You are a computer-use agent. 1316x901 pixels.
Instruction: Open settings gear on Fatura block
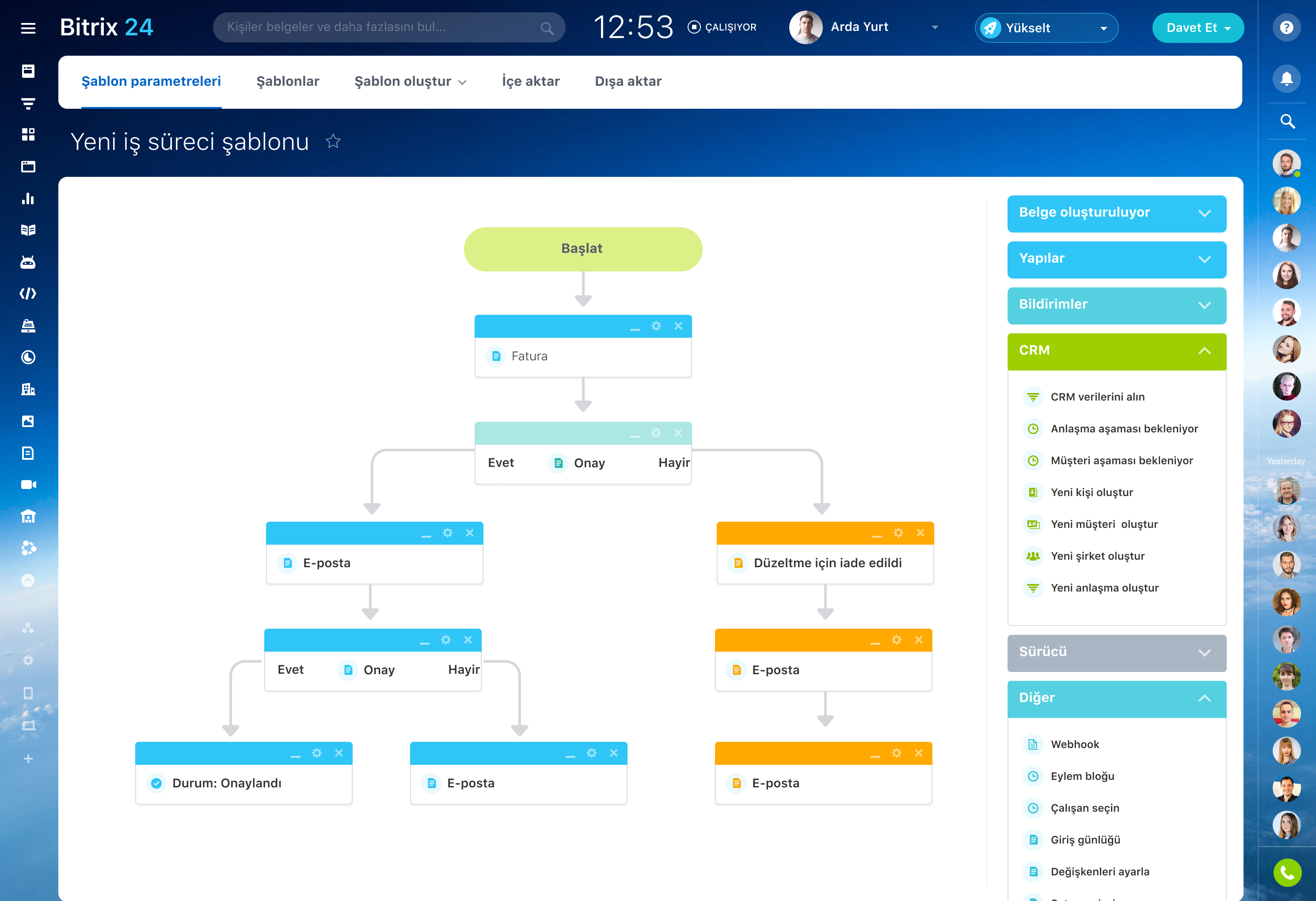[x=656, y=326]
